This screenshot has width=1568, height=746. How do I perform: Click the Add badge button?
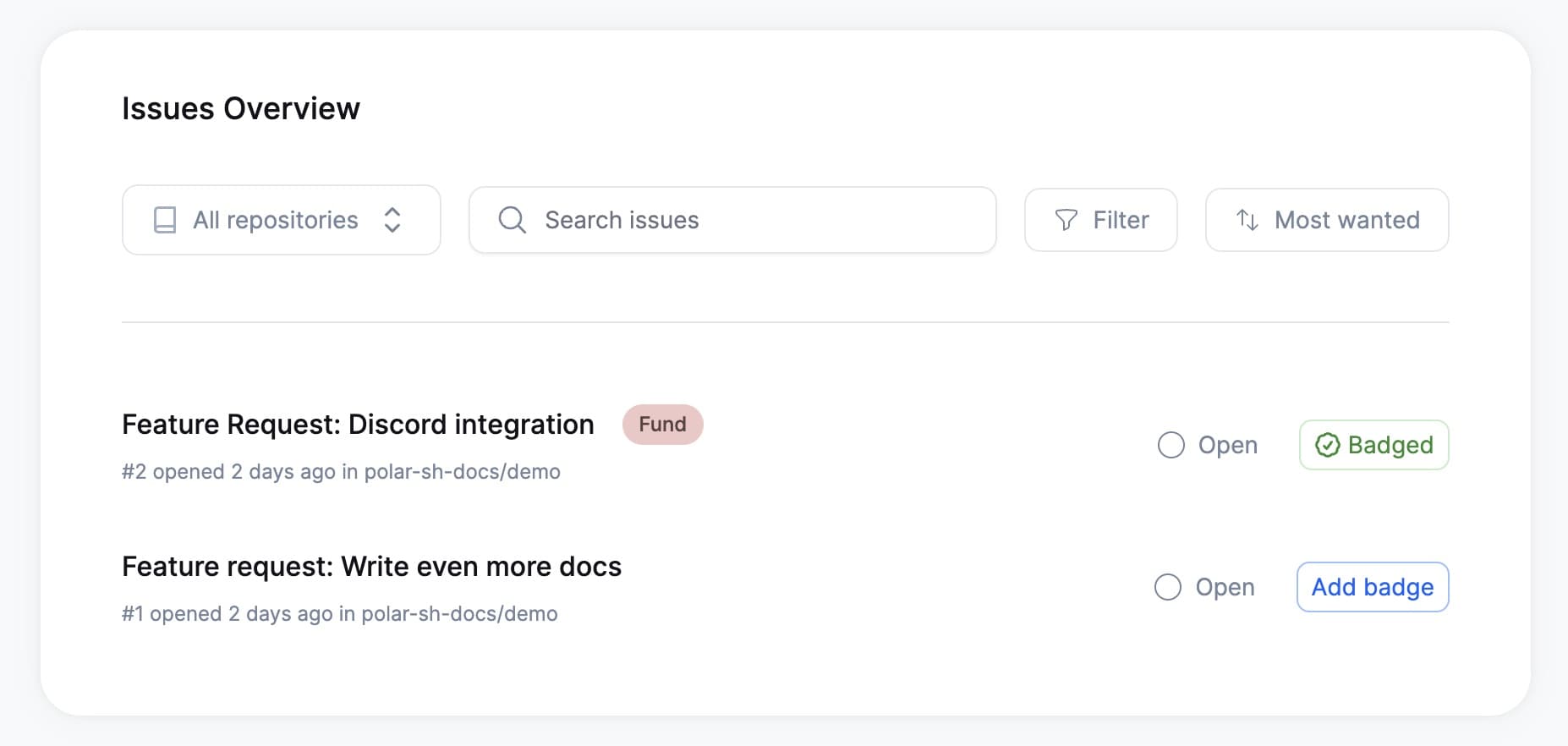click(x=1373, y=587)
